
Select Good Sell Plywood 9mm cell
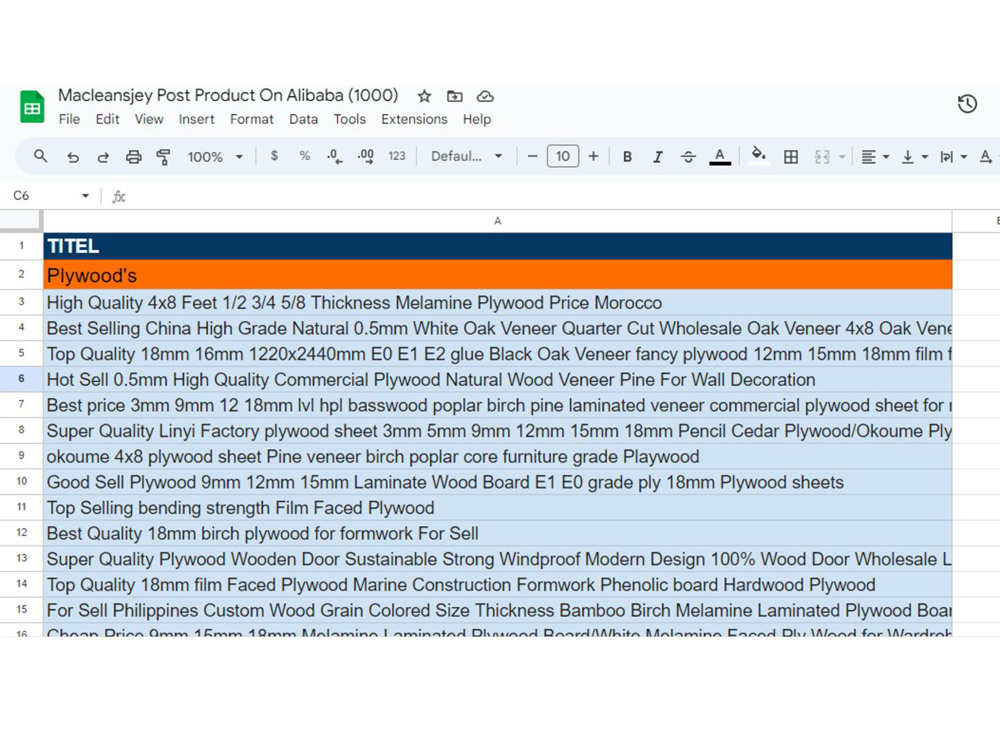(497, 482)
